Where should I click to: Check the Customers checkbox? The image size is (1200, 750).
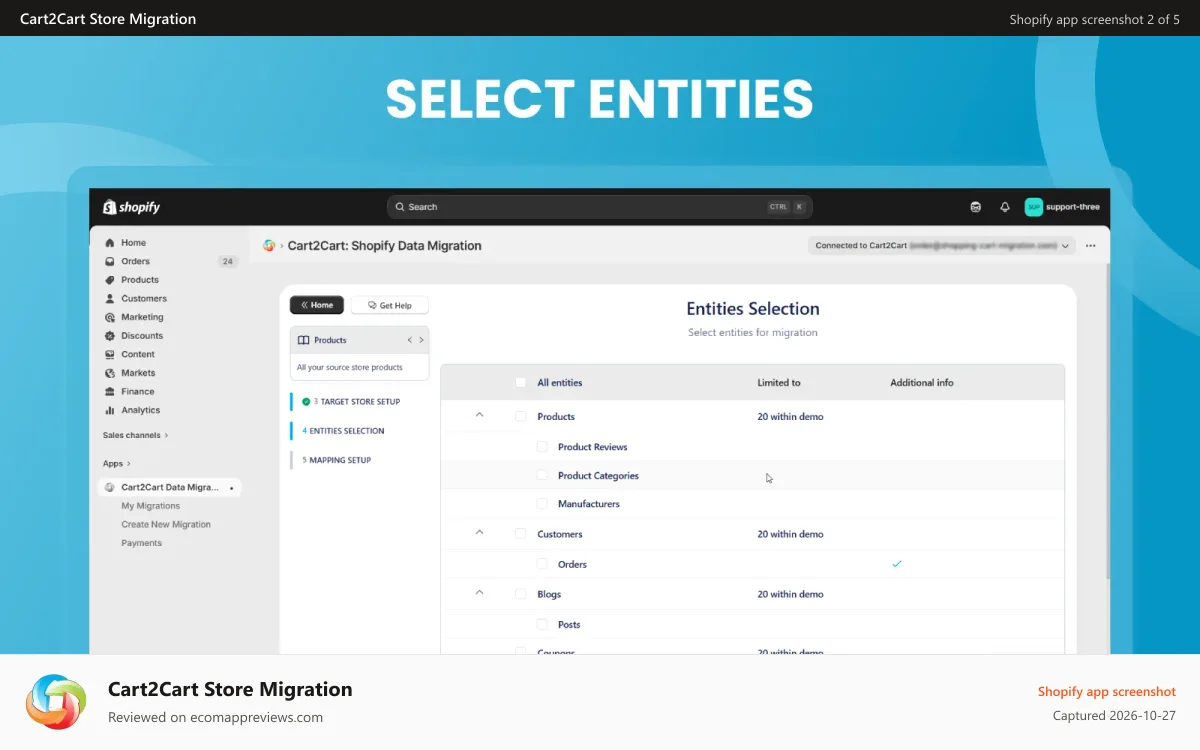520,534
